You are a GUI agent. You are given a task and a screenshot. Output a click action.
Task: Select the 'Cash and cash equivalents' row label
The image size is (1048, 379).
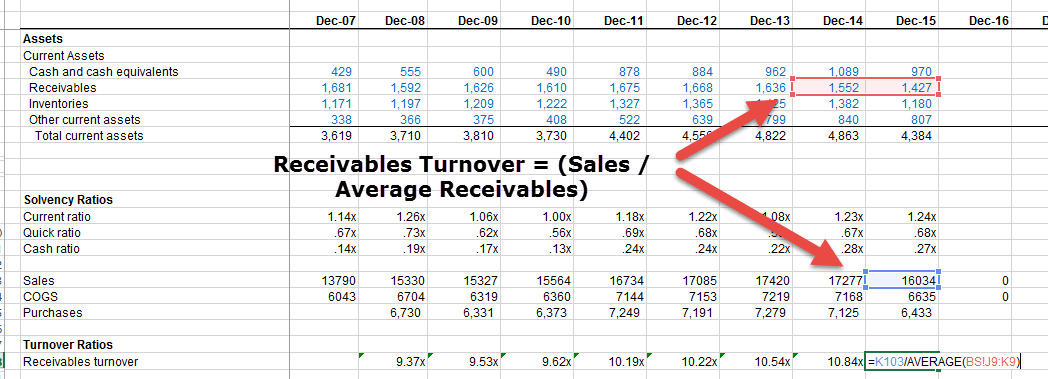[x=155, y=72]
